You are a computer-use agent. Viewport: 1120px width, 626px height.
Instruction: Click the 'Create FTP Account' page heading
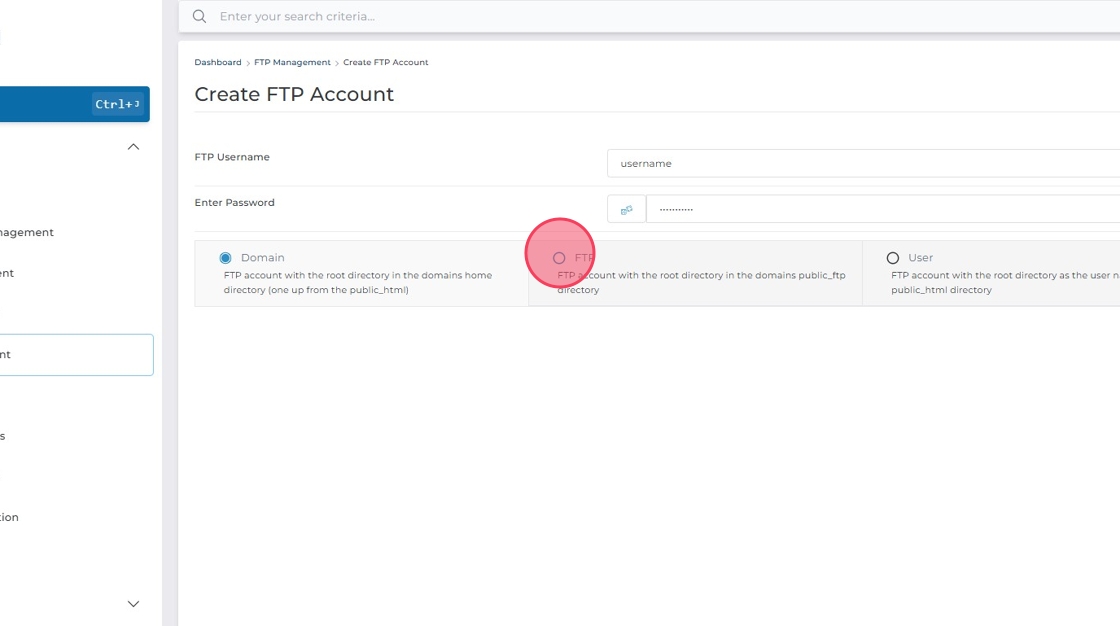tap(294, 94)
